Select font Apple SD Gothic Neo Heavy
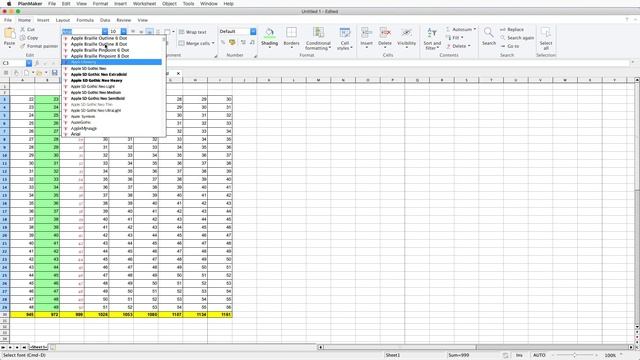The image size is (640, 360). click(112, 80)
